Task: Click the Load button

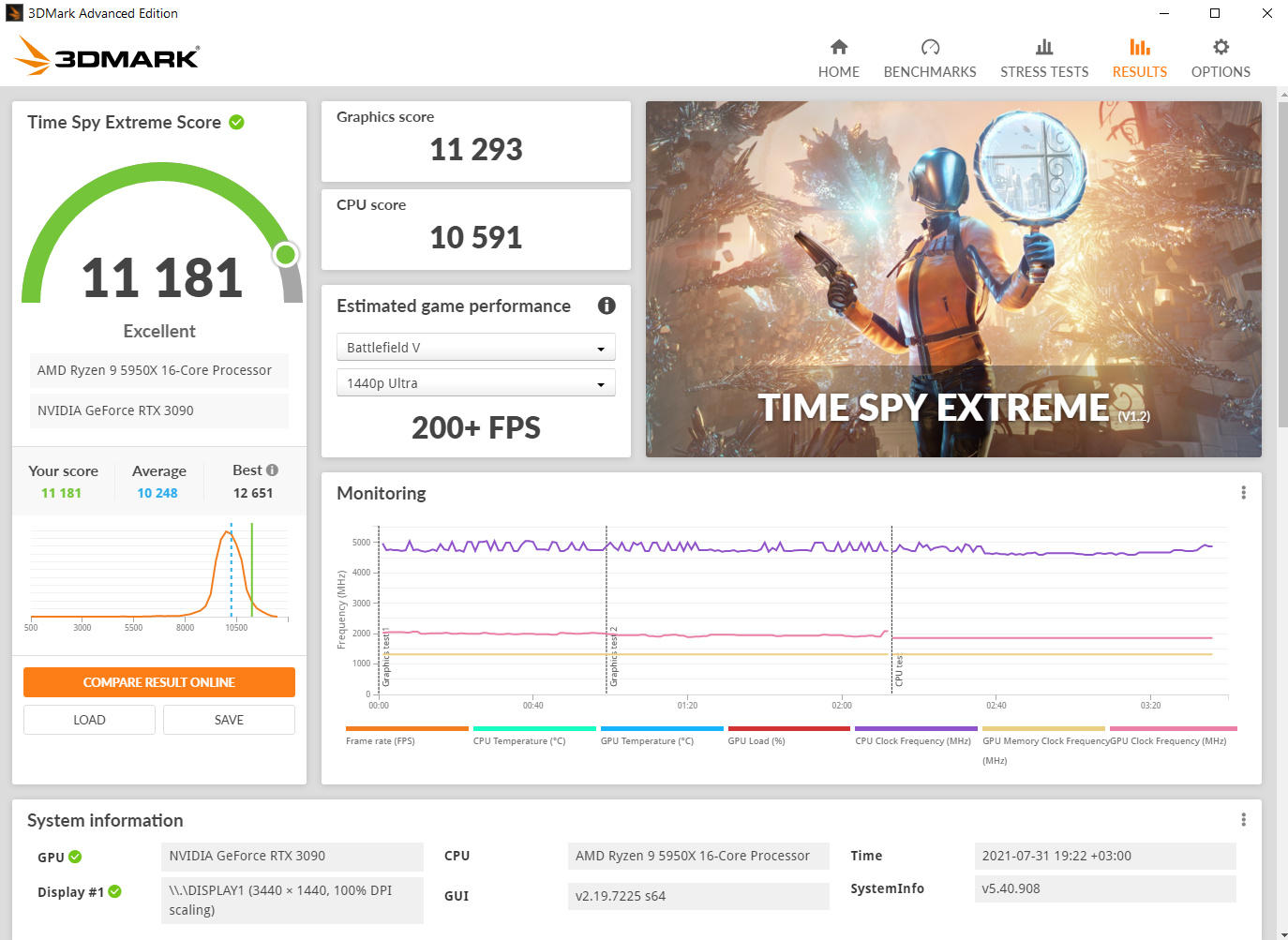Action: click(89, 720)
